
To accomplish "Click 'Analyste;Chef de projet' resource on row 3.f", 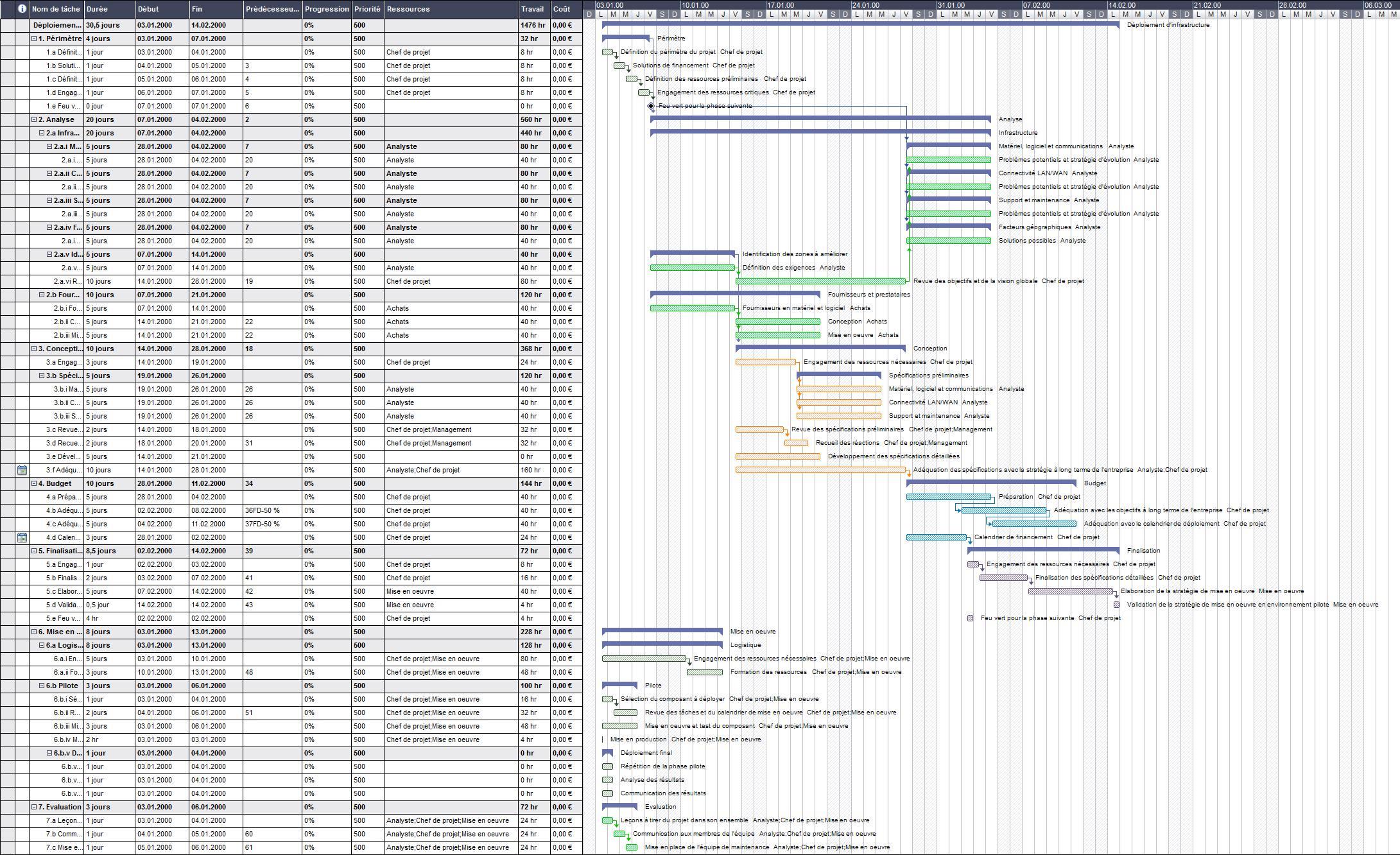I will click(x=451, y=470).
